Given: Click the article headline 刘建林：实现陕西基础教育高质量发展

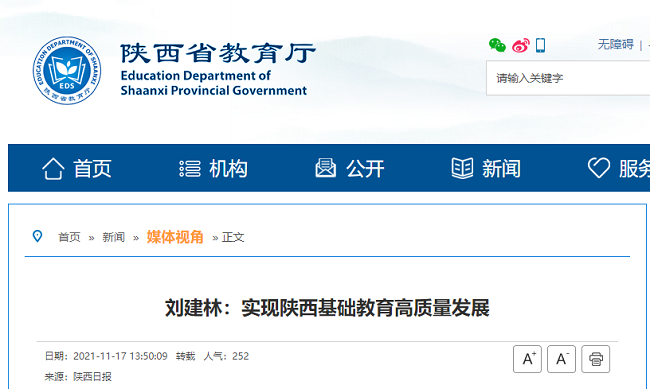Looking at the screenshot, I should 327,308.
